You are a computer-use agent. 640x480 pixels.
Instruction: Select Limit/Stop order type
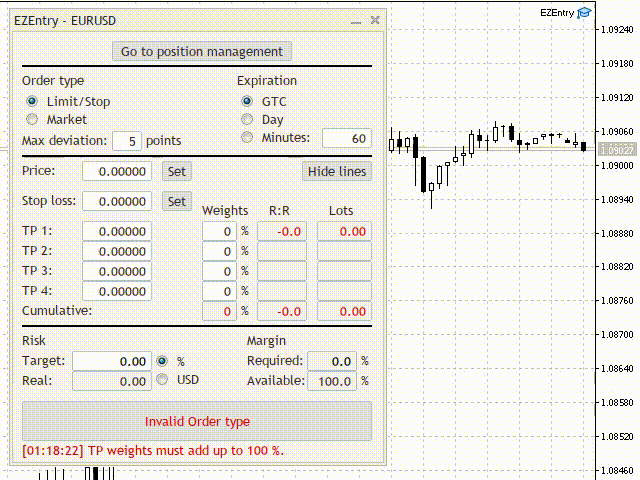click(32, 101)
